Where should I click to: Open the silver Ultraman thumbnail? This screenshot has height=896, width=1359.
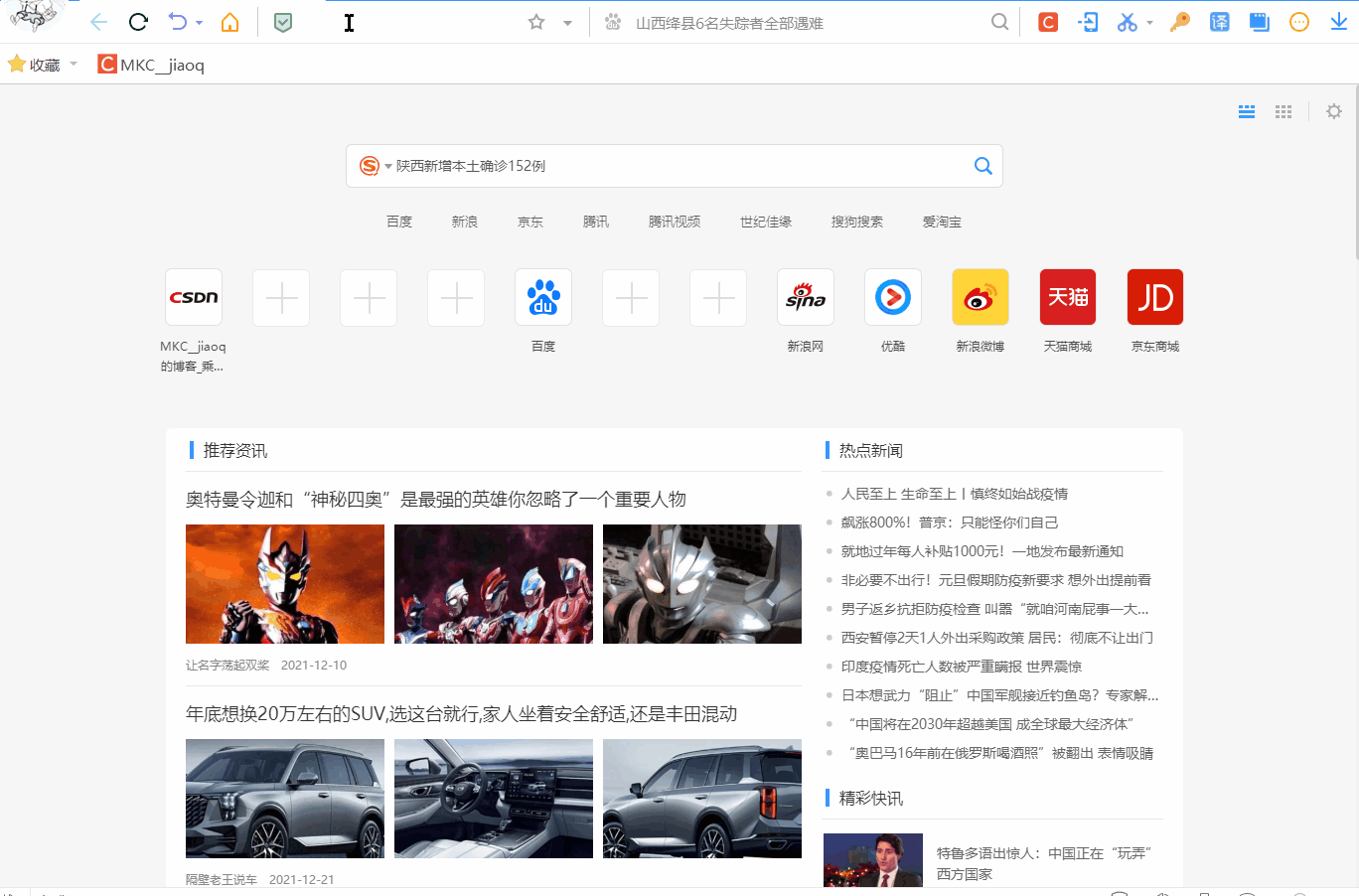[702, 584]
